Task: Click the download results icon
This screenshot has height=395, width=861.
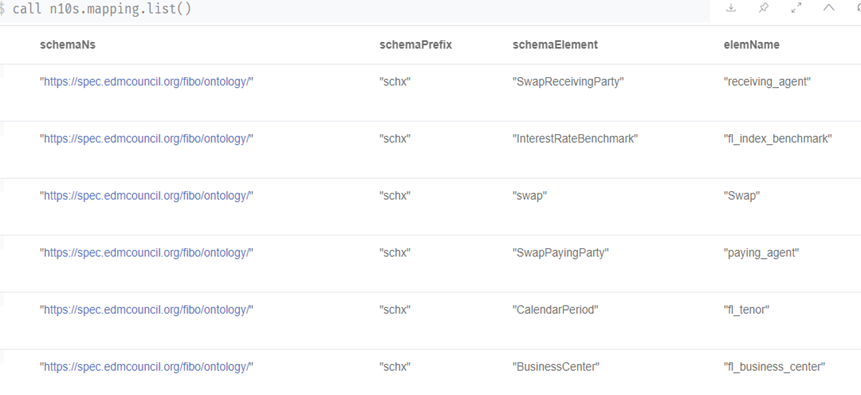Action: pyautogui.click(x=731, y=8)
